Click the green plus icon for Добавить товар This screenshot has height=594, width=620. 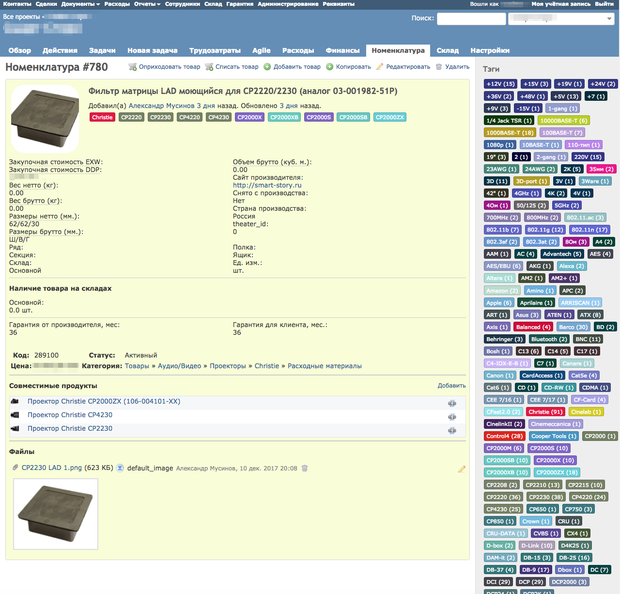(267, 67)
